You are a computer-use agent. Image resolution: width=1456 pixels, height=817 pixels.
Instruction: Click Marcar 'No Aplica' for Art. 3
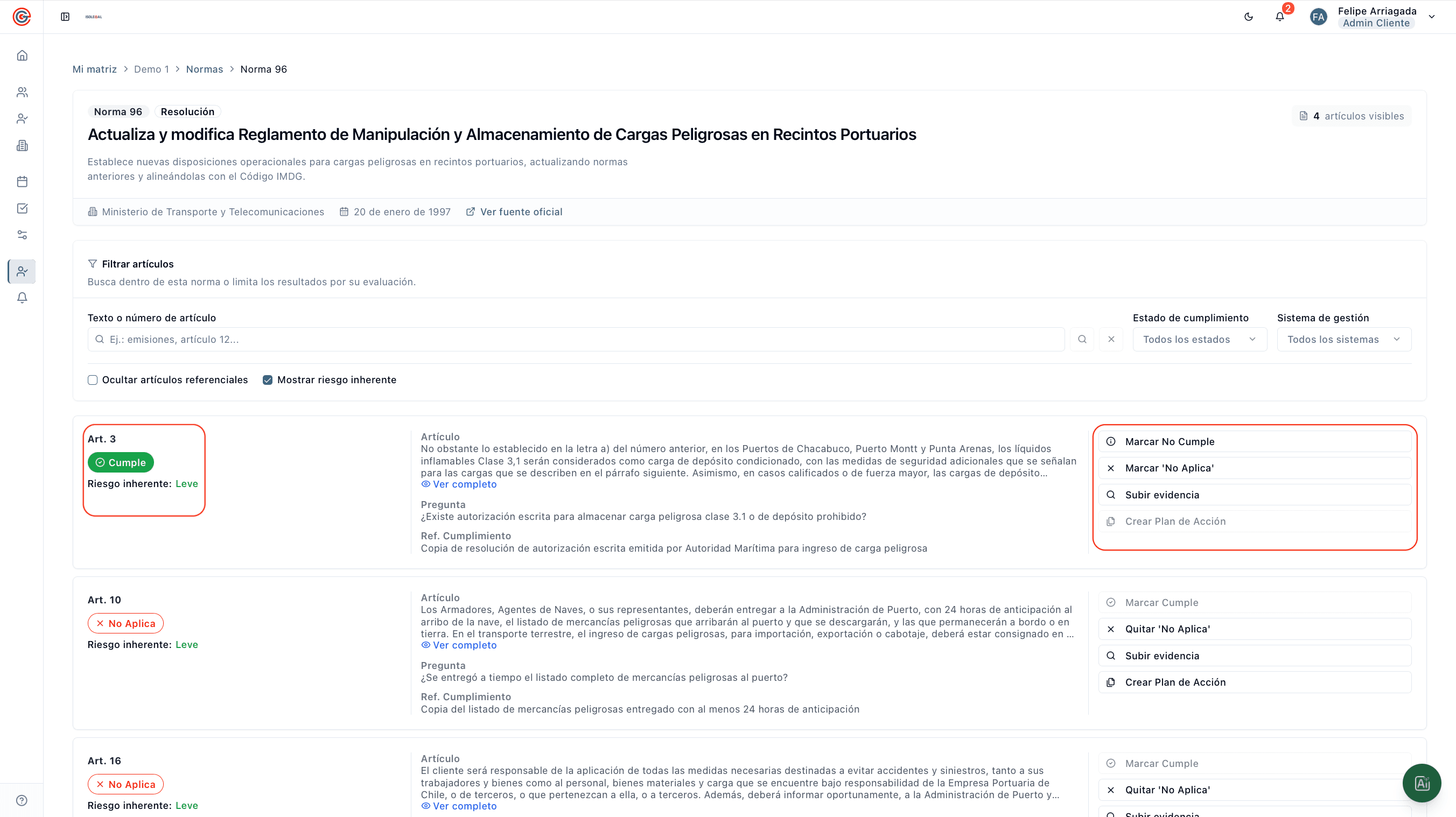pyautogui.click(x=1255, y=468)
